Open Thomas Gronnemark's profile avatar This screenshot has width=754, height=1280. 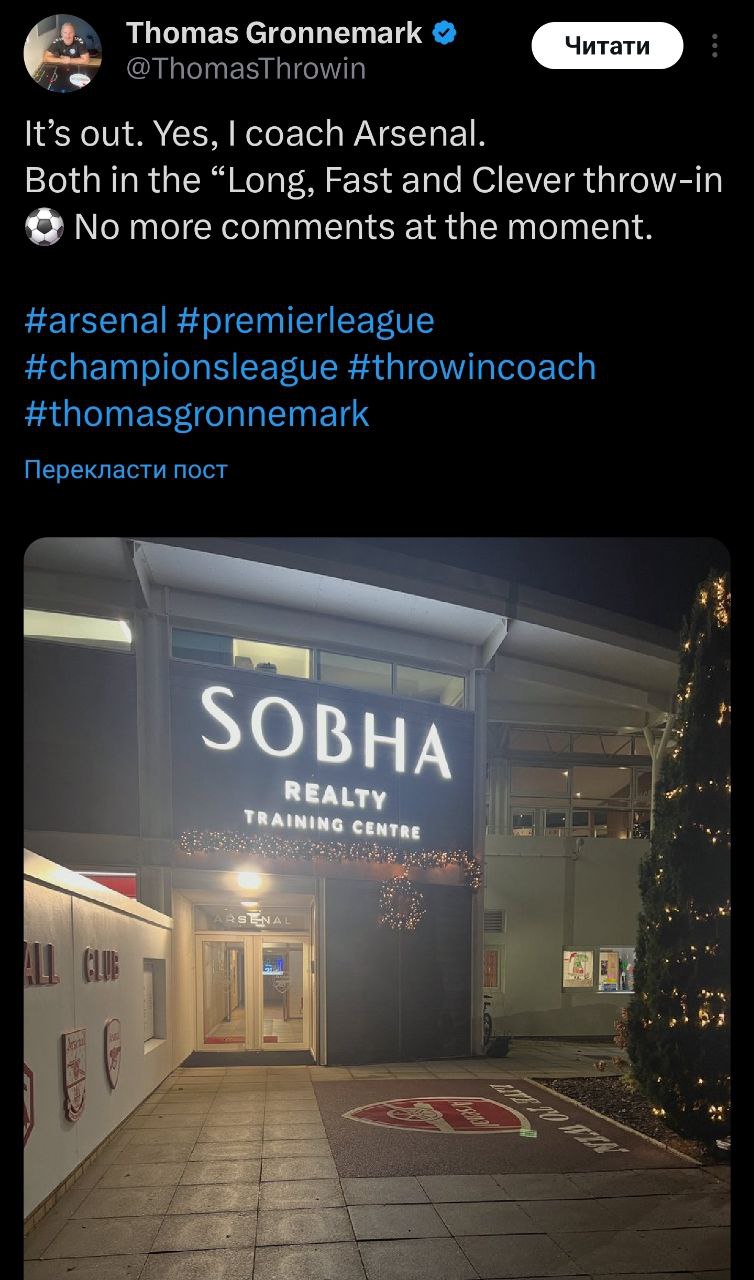[62, 54]
